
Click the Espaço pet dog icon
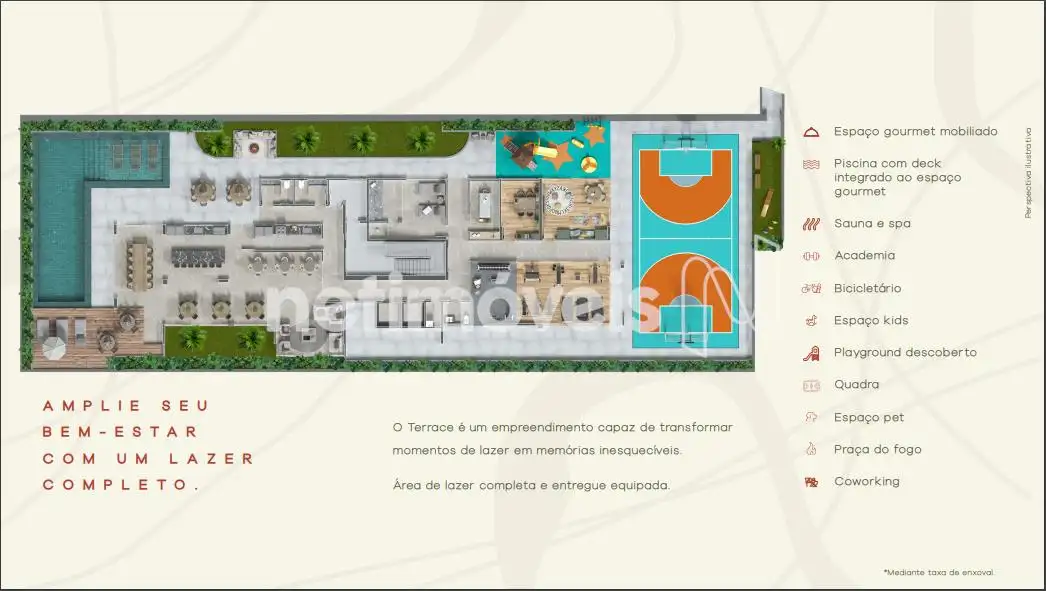[811, 417]
